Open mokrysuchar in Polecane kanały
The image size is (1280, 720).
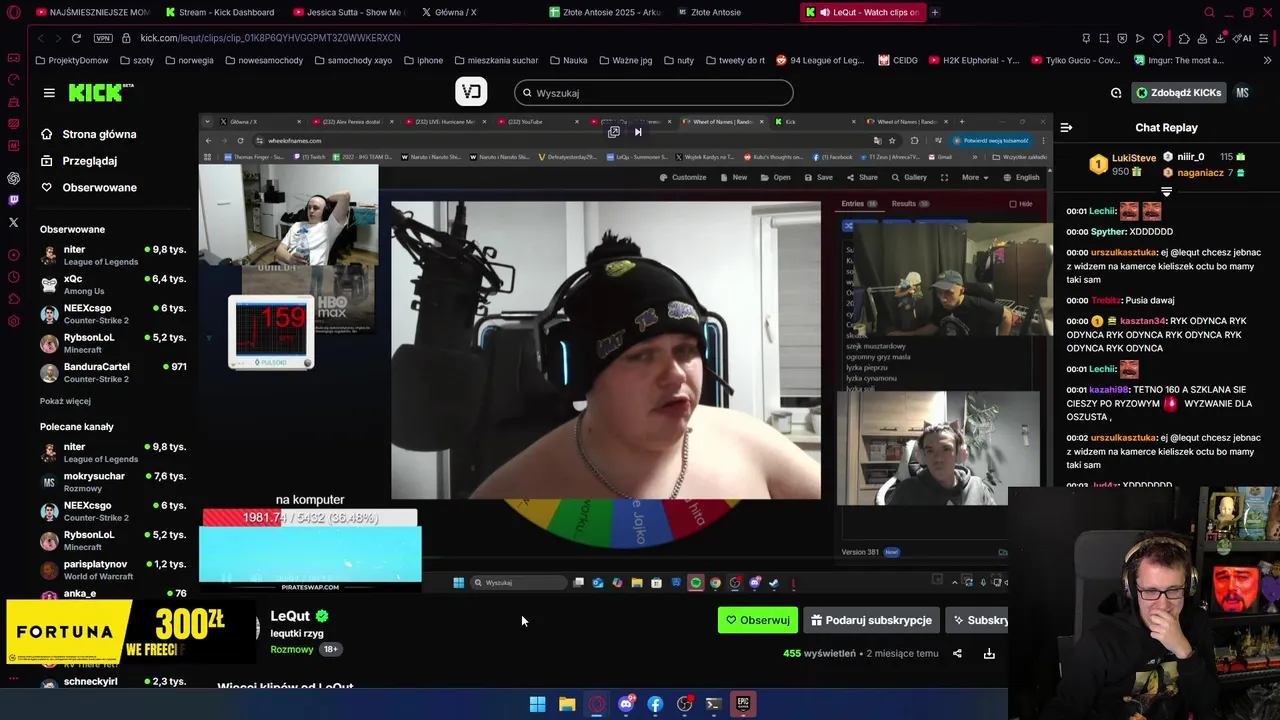(x=113, y=481)
